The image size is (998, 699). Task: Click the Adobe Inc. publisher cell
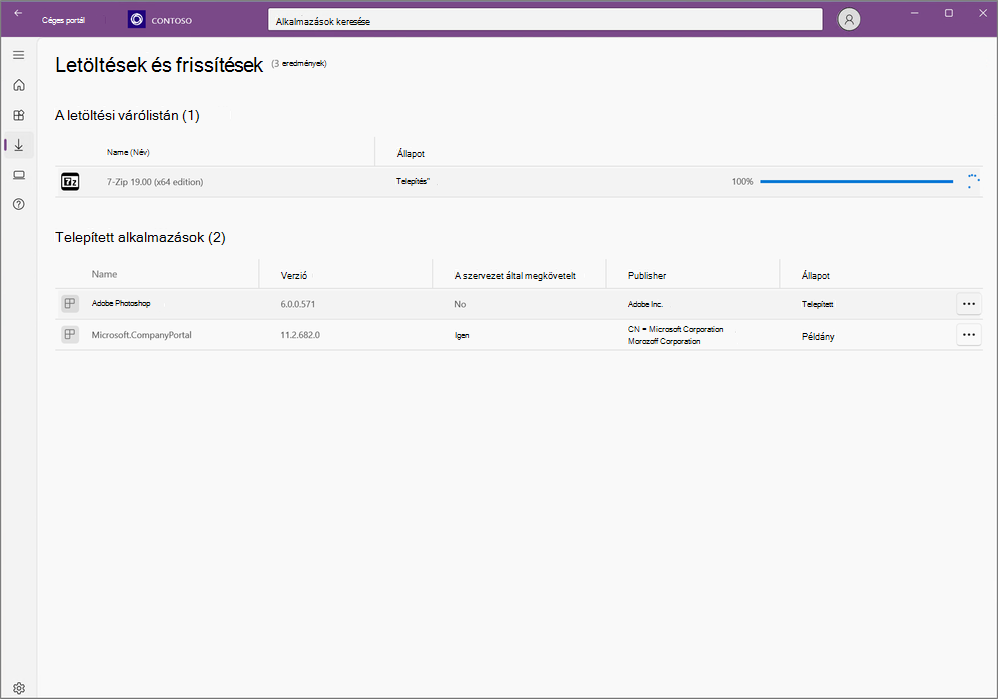(x=645, y=304)
